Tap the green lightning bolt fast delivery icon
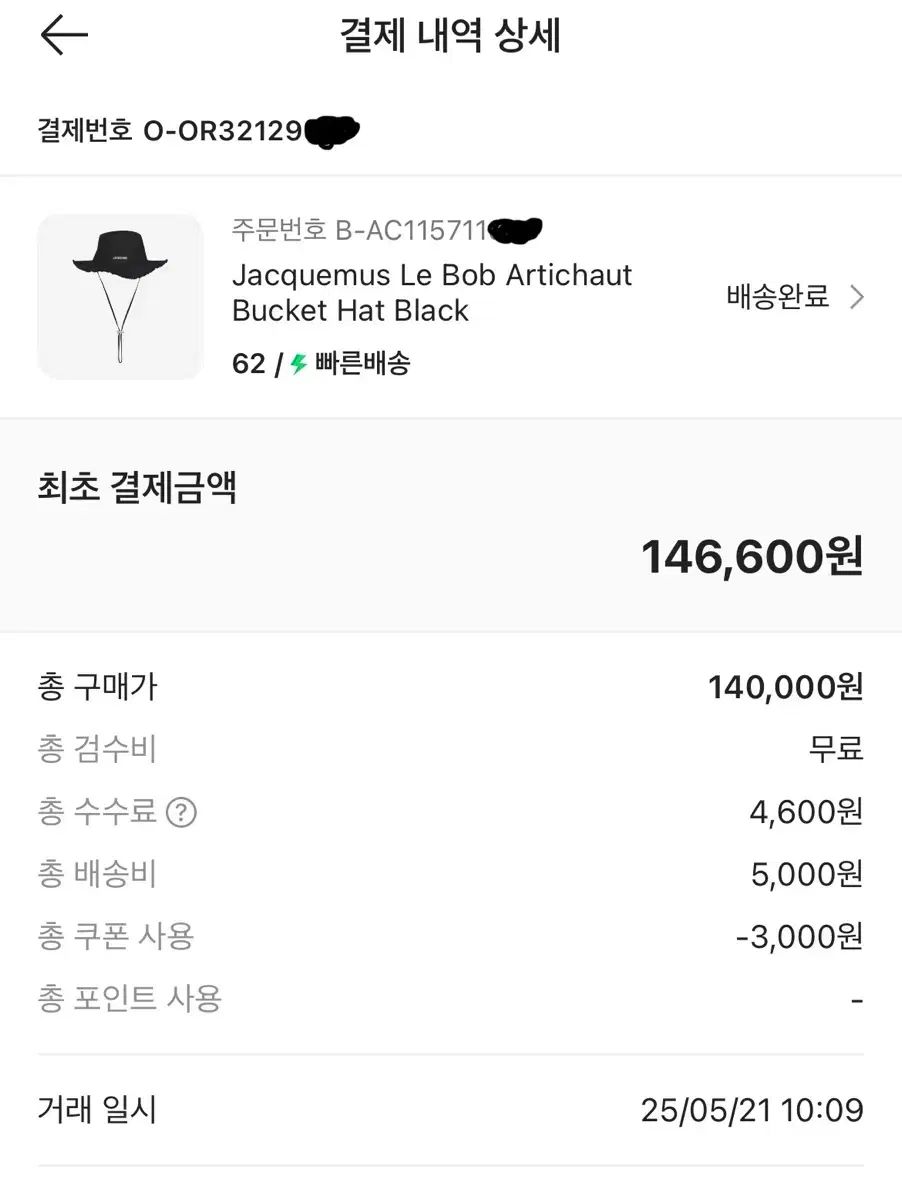 click(298, 364)
